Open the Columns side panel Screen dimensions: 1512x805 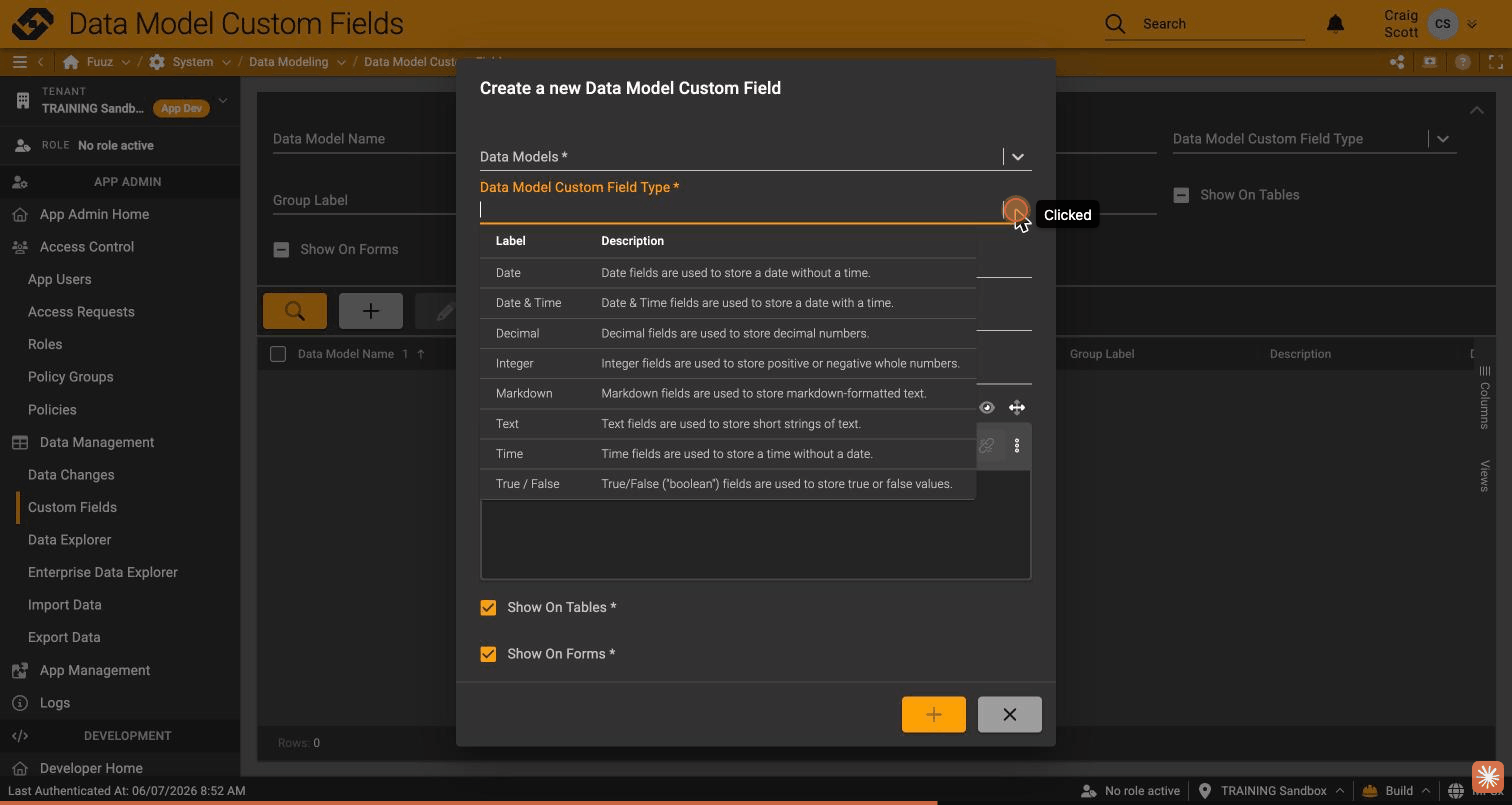(x=1485, y=397)
